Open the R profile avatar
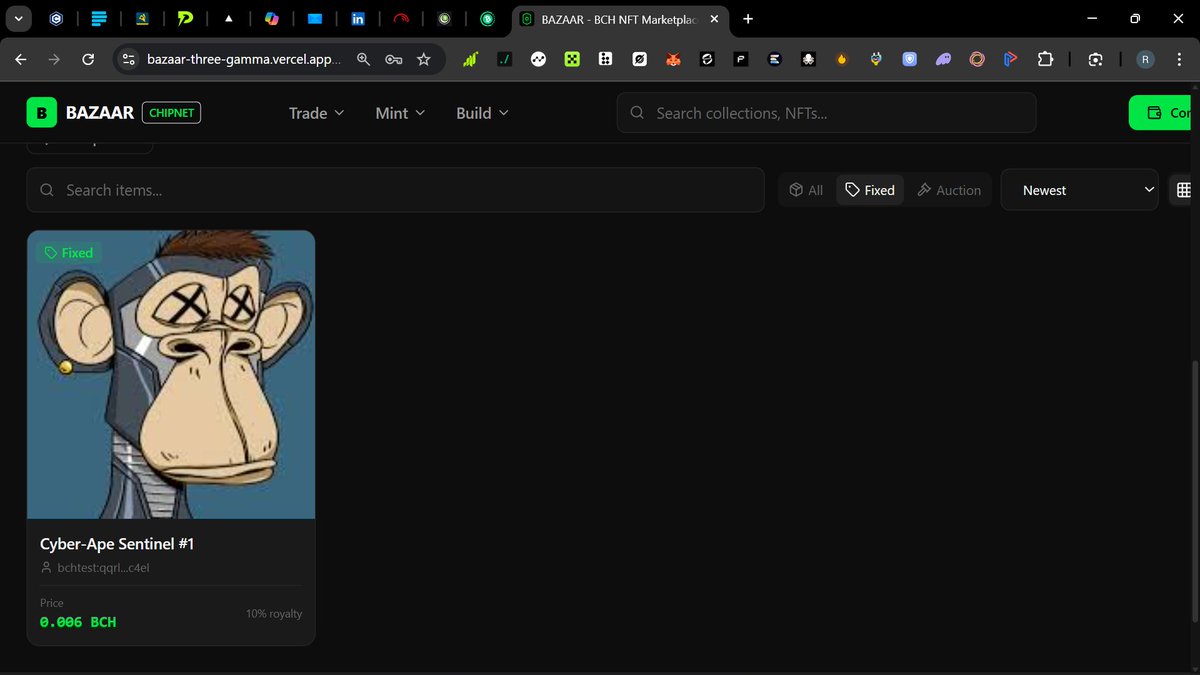Viewport: 1200px width, 675px height. click(x=1145, y=60)
